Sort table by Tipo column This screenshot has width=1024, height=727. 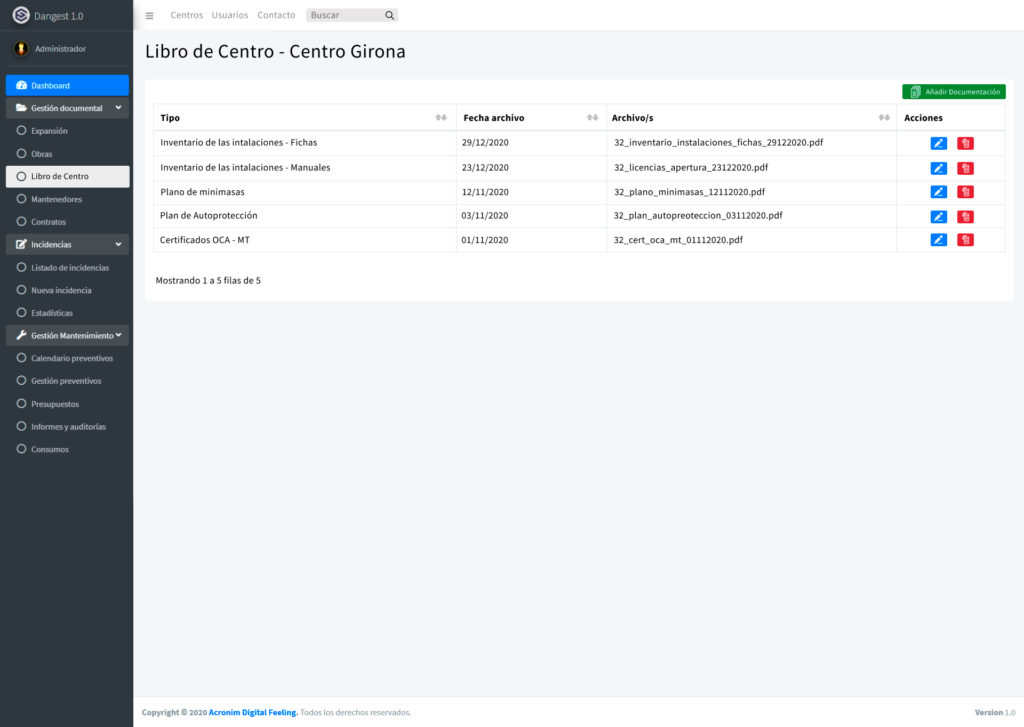pyautogui.click(x=441, y=118)
